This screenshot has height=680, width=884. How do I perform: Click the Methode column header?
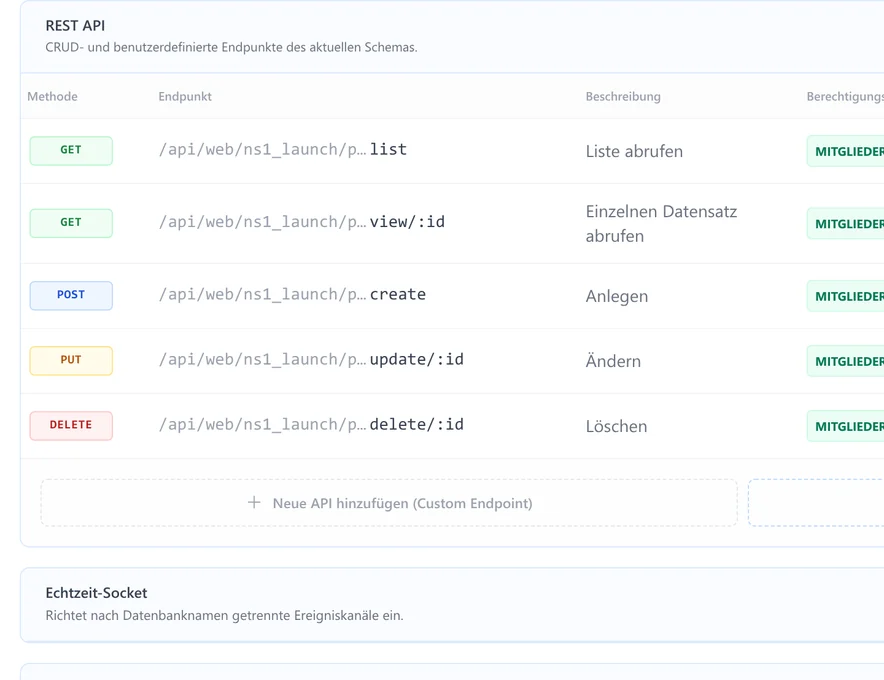coord(52,96)
